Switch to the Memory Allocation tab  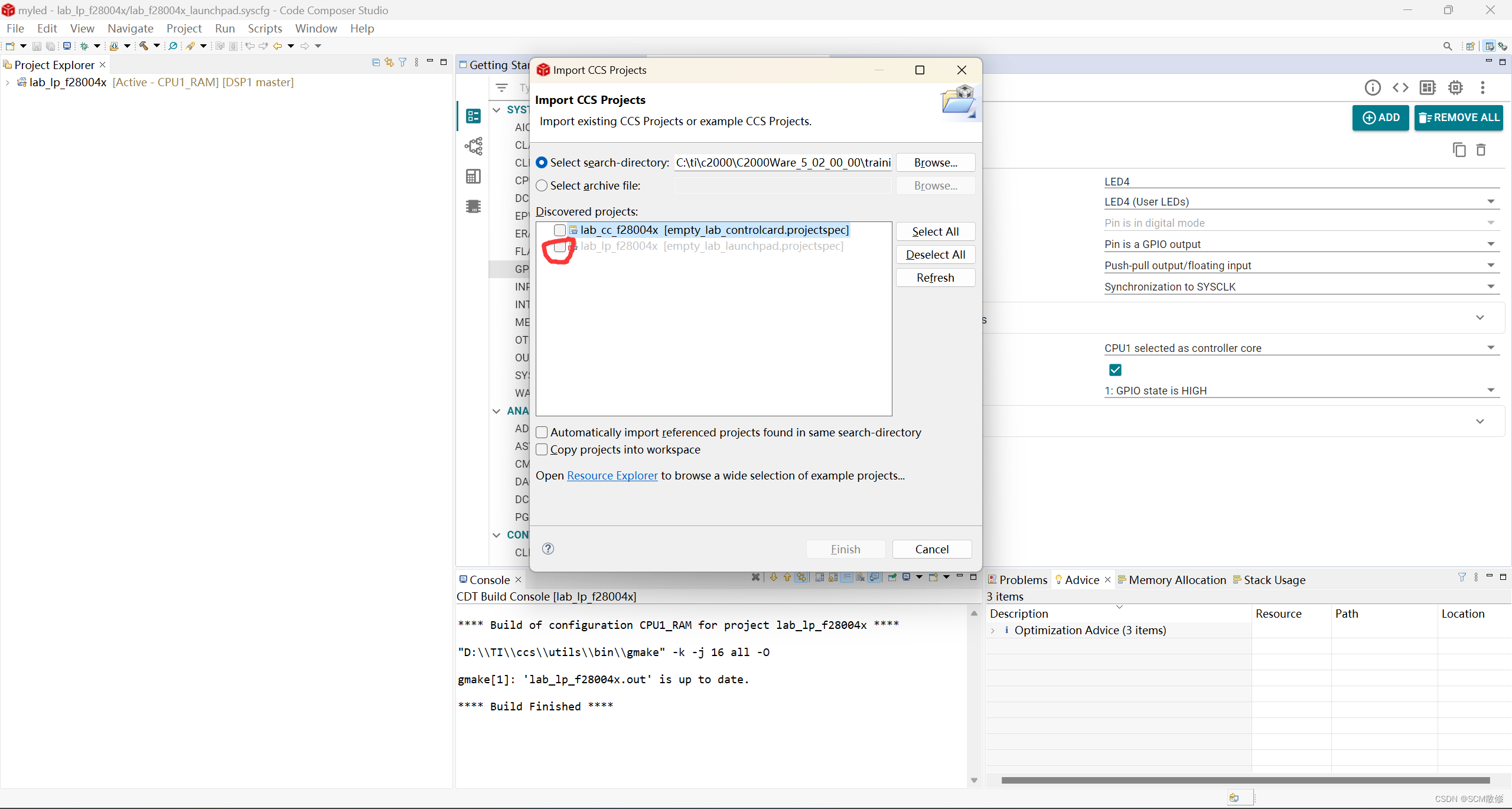point(1177,580)
